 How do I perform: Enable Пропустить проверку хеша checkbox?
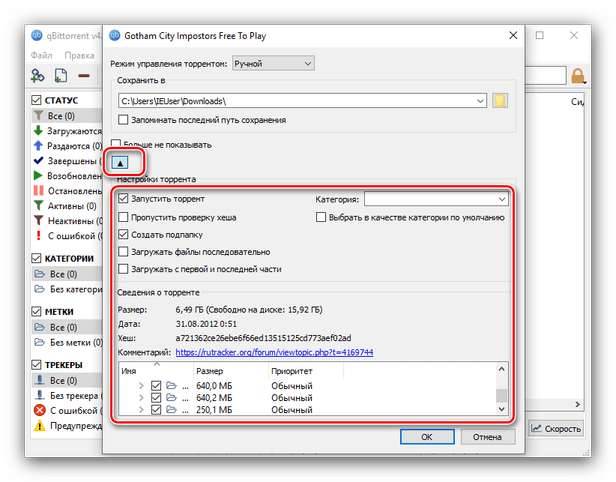(123, 217)
